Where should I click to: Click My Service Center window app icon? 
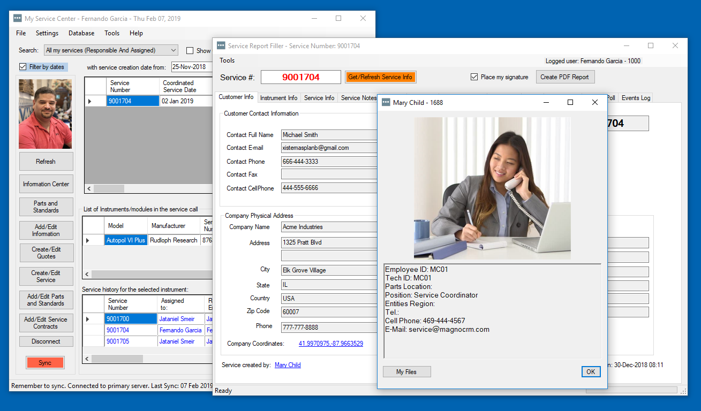coord(17,18)
